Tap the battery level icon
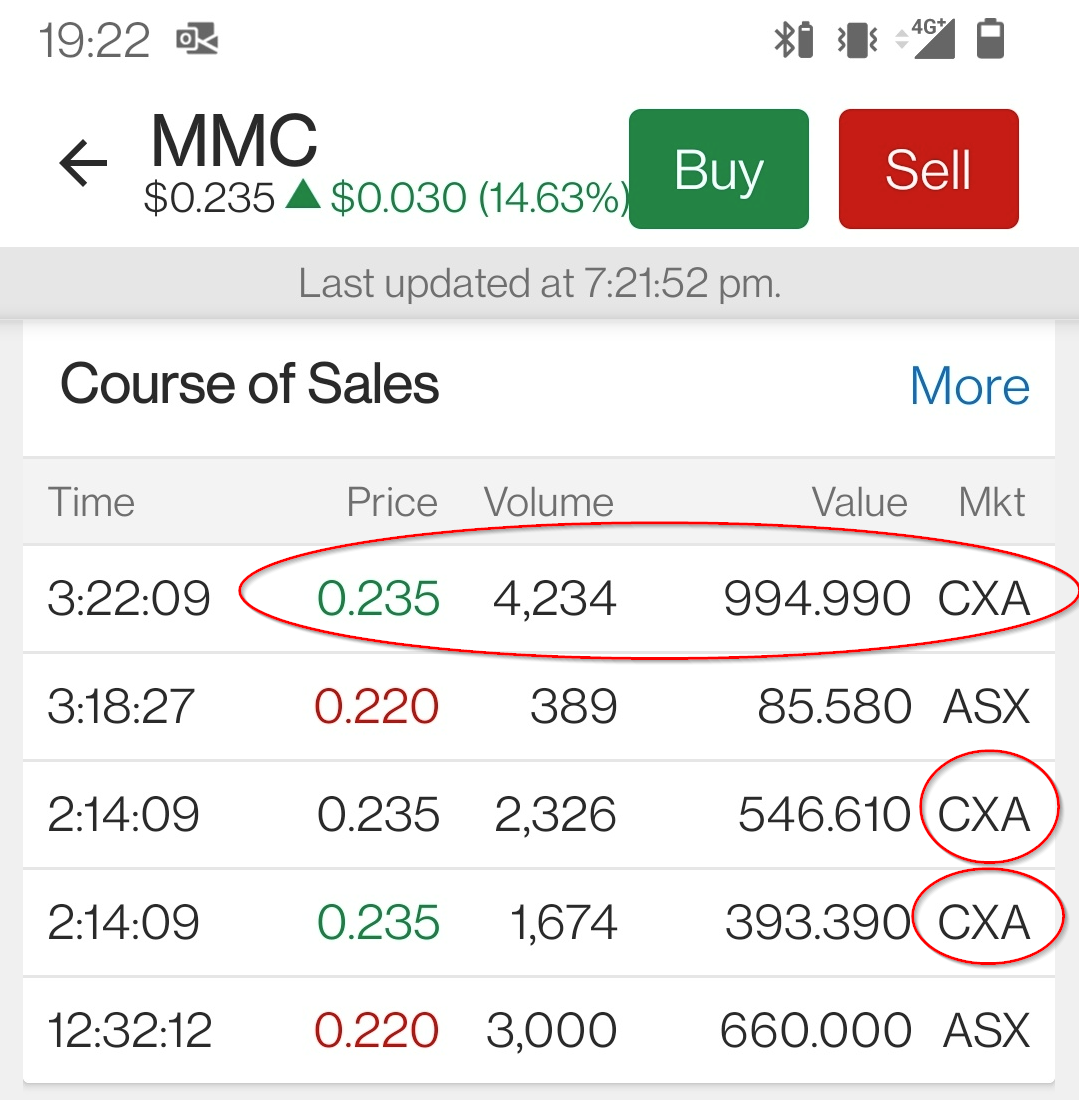Screen dimensions: 1079x1100 coord(990,40)
